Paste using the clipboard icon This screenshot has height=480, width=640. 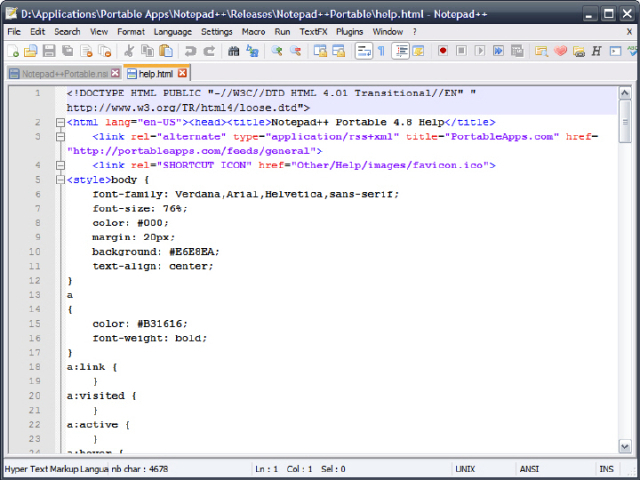pos(166,51)
